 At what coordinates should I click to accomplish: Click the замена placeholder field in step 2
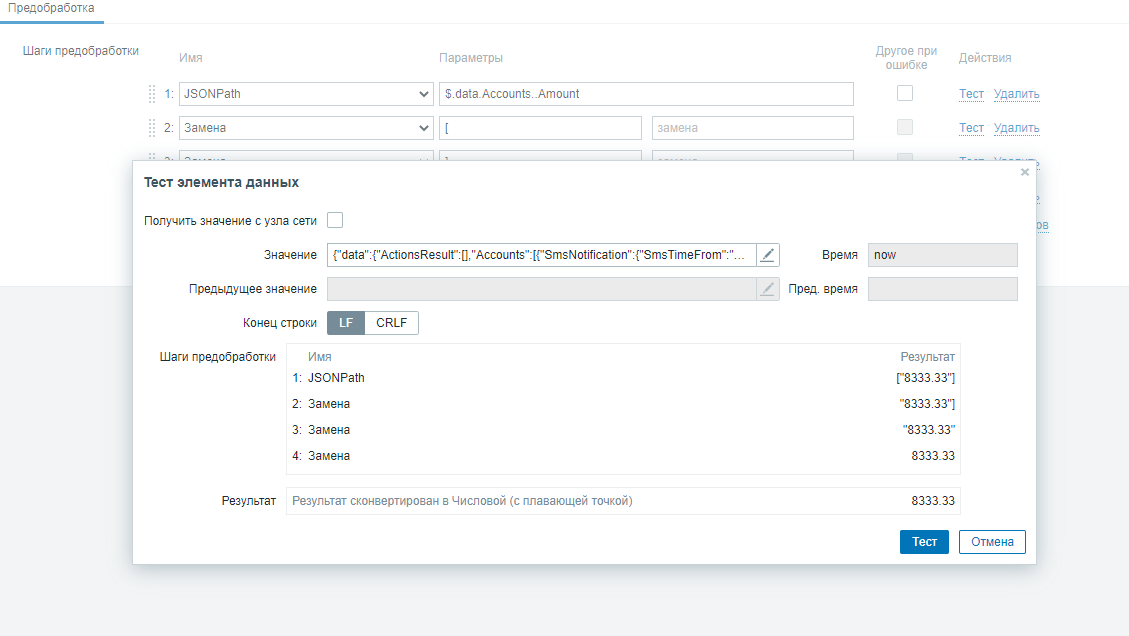pyautogui.click(x=752, y=128)
